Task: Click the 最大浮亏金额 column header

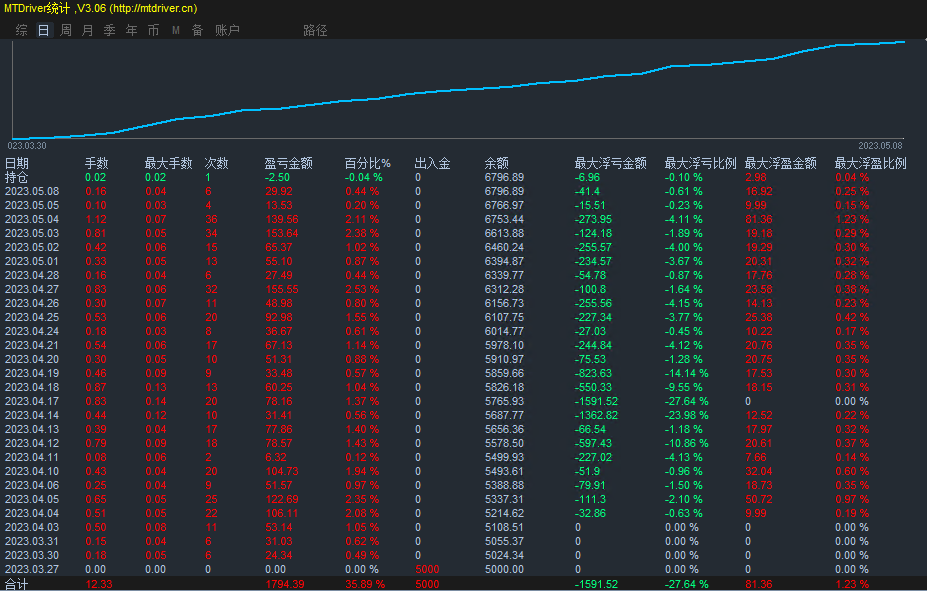Action: pos(611,163)
